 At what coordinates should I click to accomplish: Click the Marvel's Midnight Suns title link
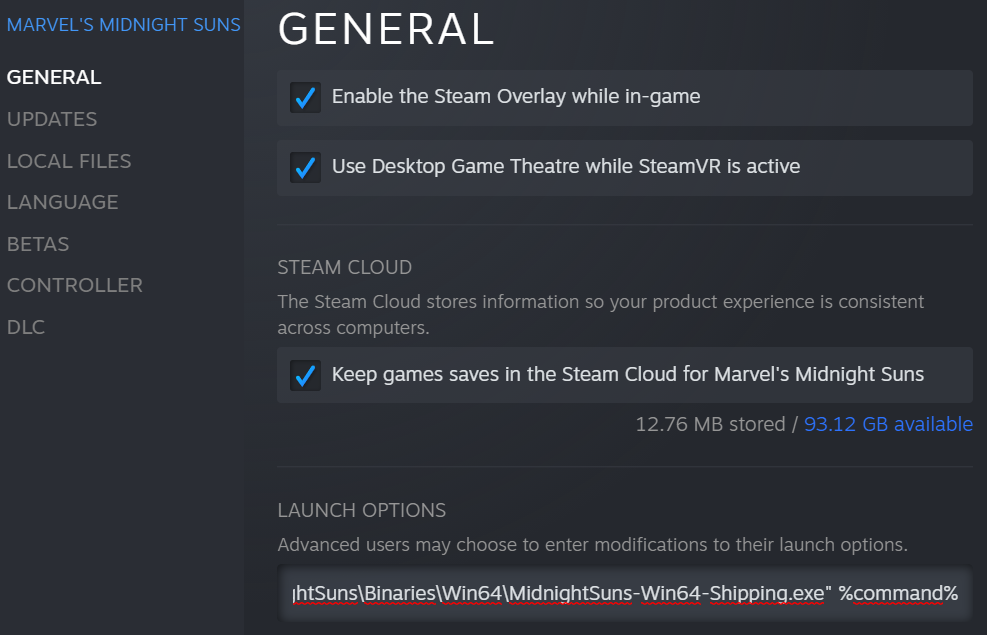pos(123,25)
